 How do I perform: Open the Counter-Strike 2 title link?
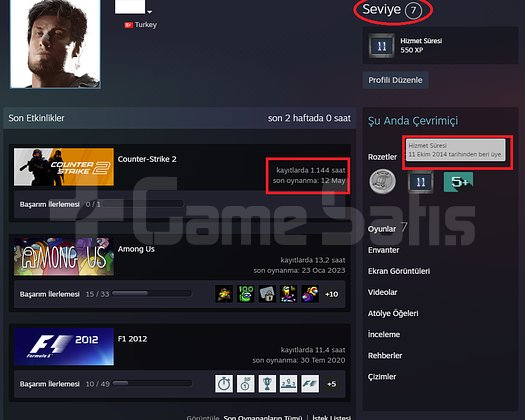pyautogui.click(x=147, y=159)
